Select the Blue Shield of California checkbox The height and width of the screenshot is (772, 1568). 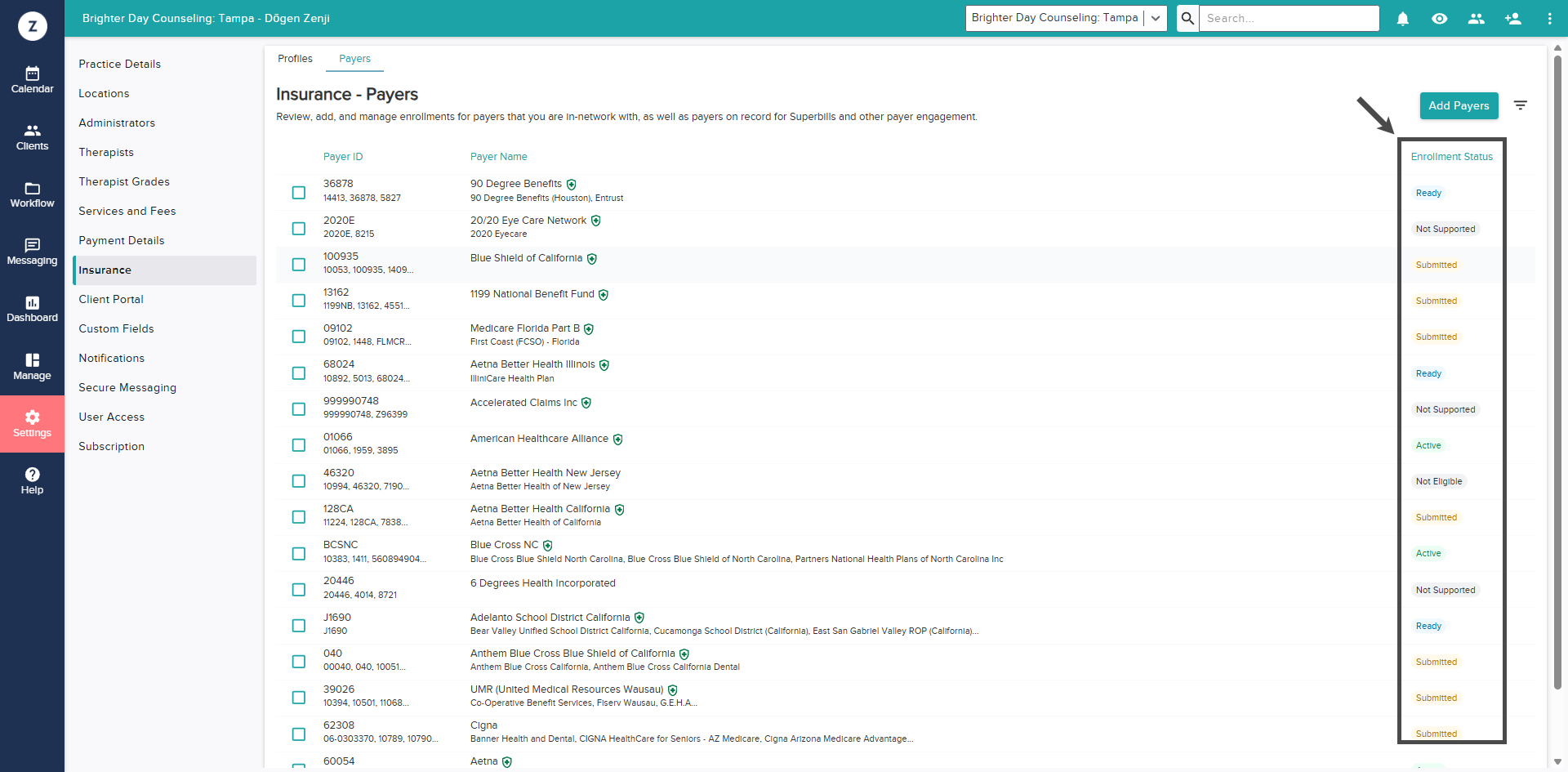(x=299, y=265)
